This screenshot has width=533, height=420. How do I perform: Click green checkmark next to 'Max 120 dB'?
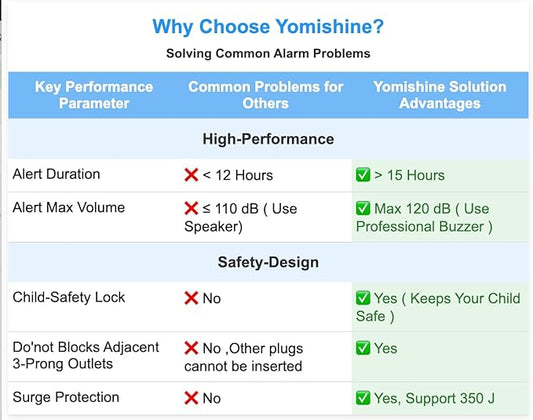(x=363, y=208)
